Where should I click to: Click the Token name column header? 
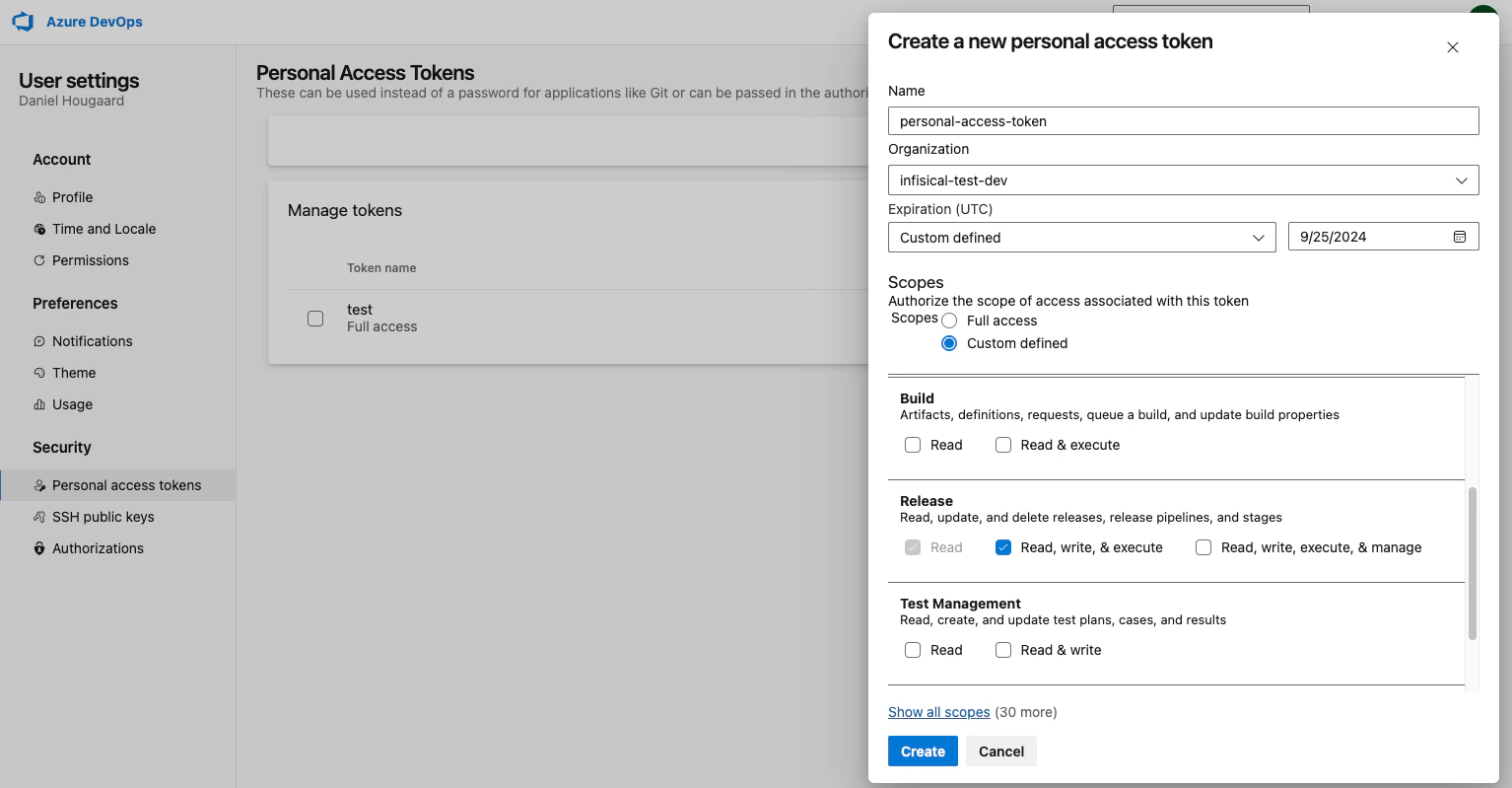pos(381,268)
